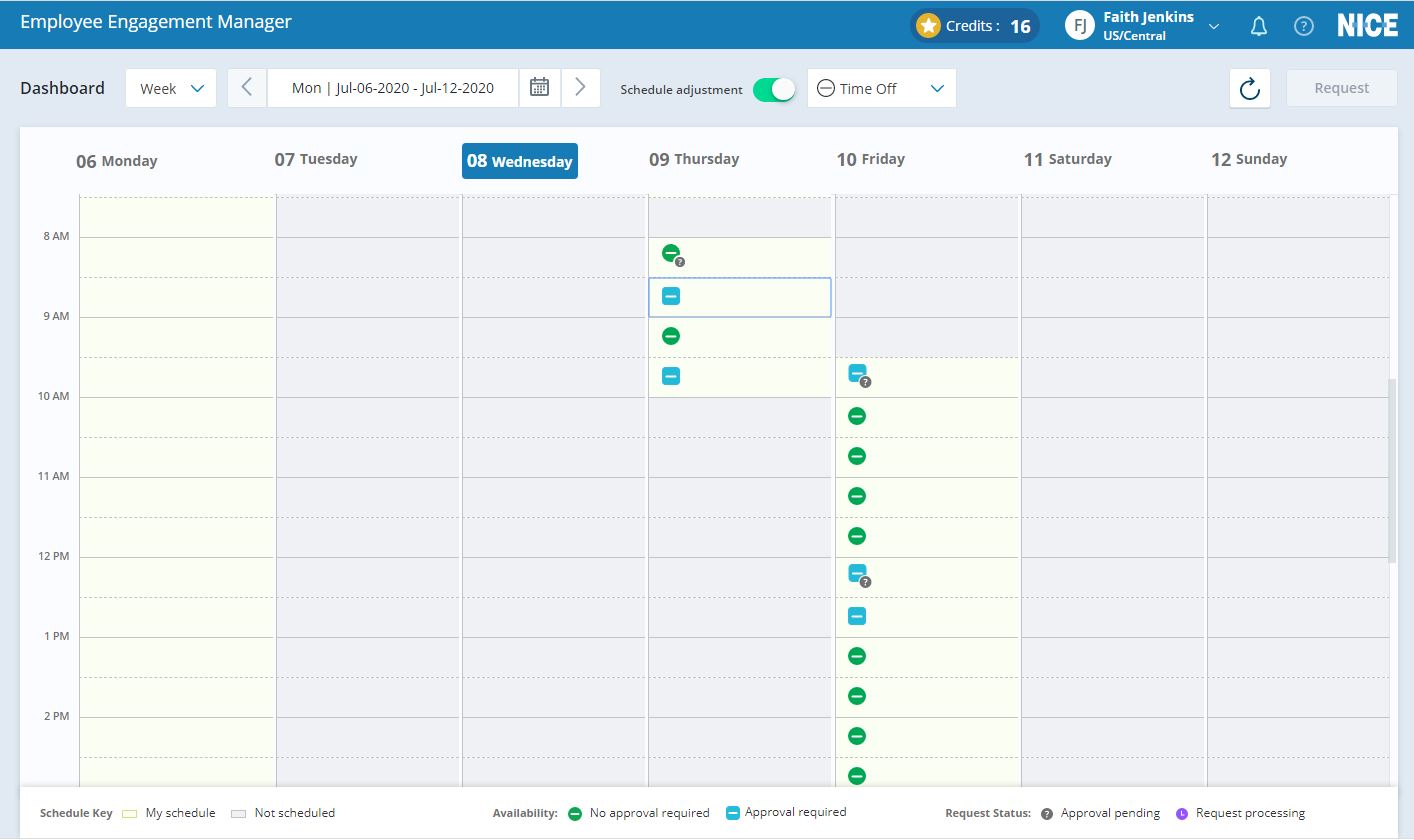Image resolution: width=1414 pixels, height=840 pixels.
Task: Open the calendar date picker icon
Action: point(539,88)
